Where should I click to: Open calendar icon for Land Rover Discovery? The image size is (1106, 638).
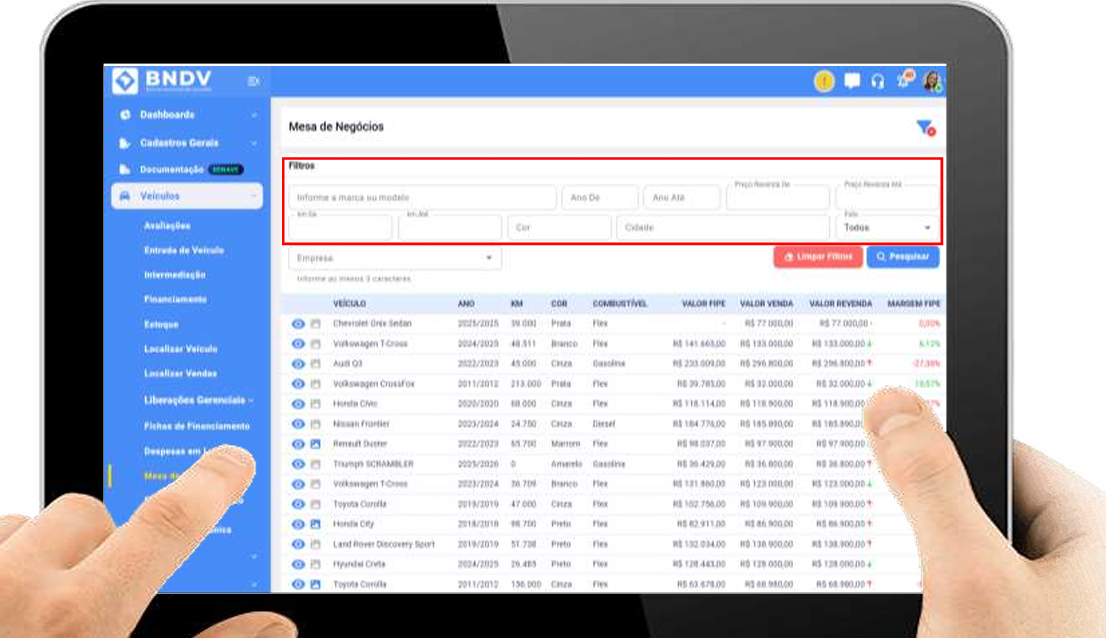click(x=315, y=544)
